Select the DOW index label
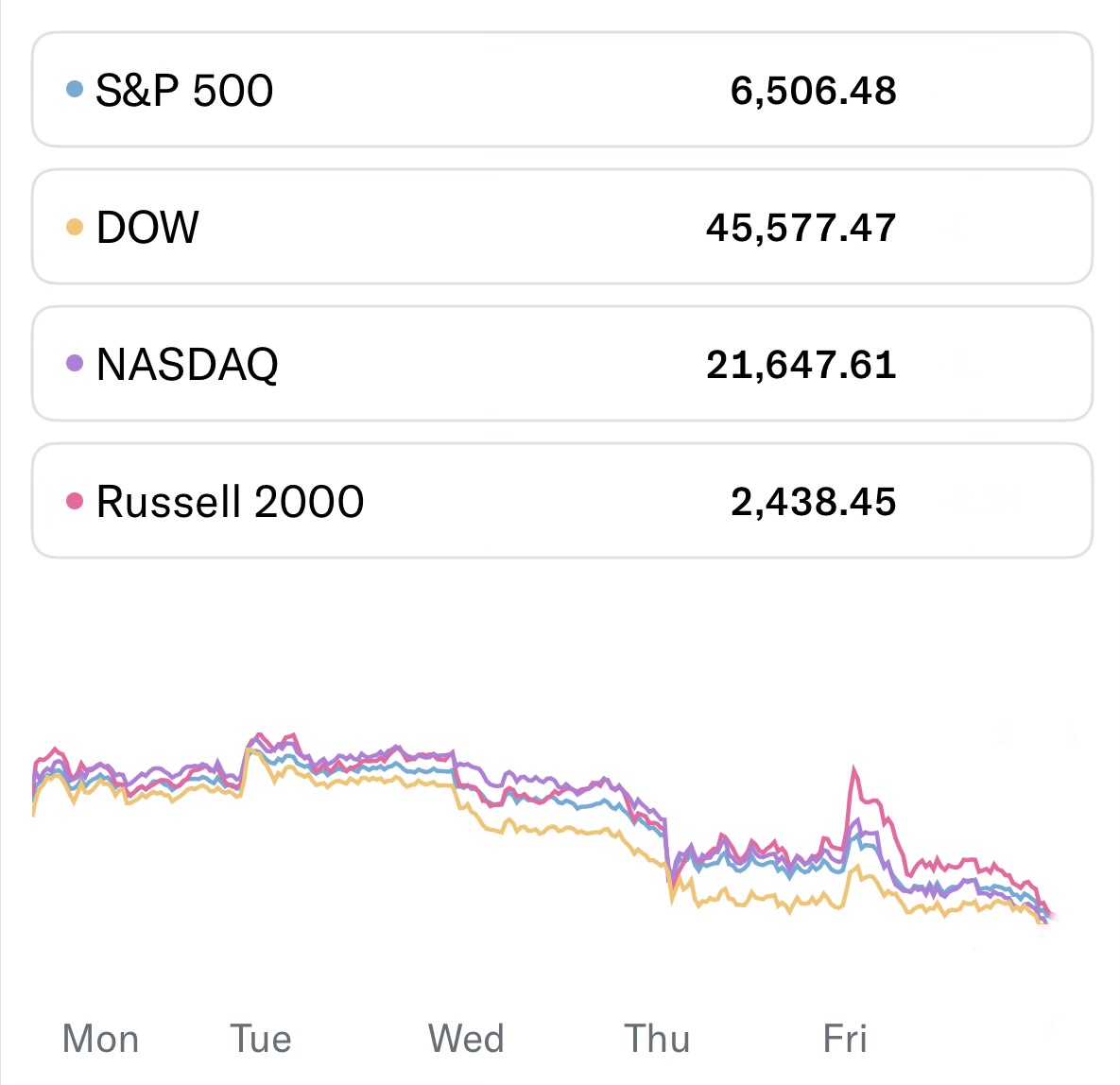 [147, 228]
